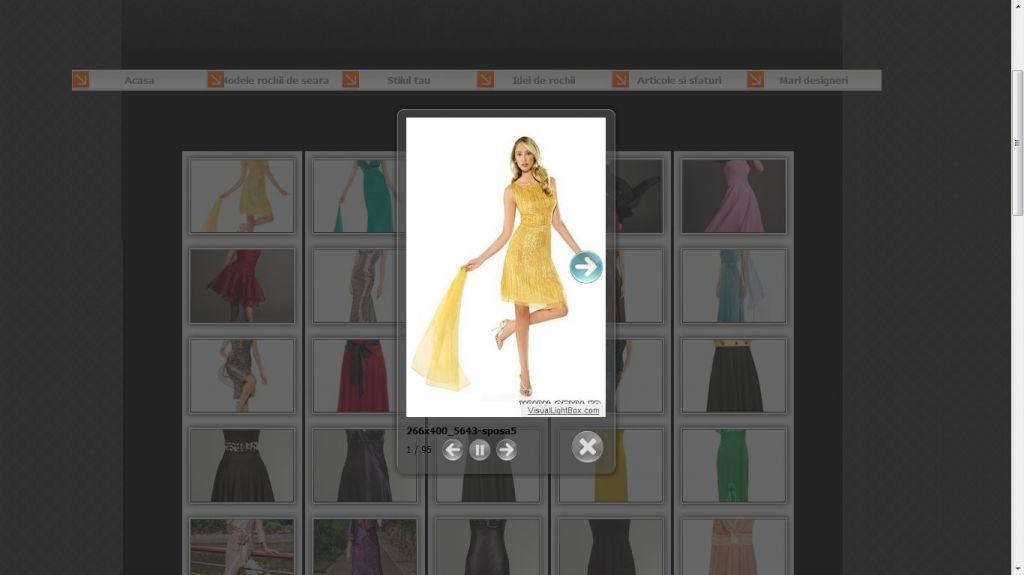Pause the lightbox slideshow
1024x575 pixels.
[x=480, y=450]
